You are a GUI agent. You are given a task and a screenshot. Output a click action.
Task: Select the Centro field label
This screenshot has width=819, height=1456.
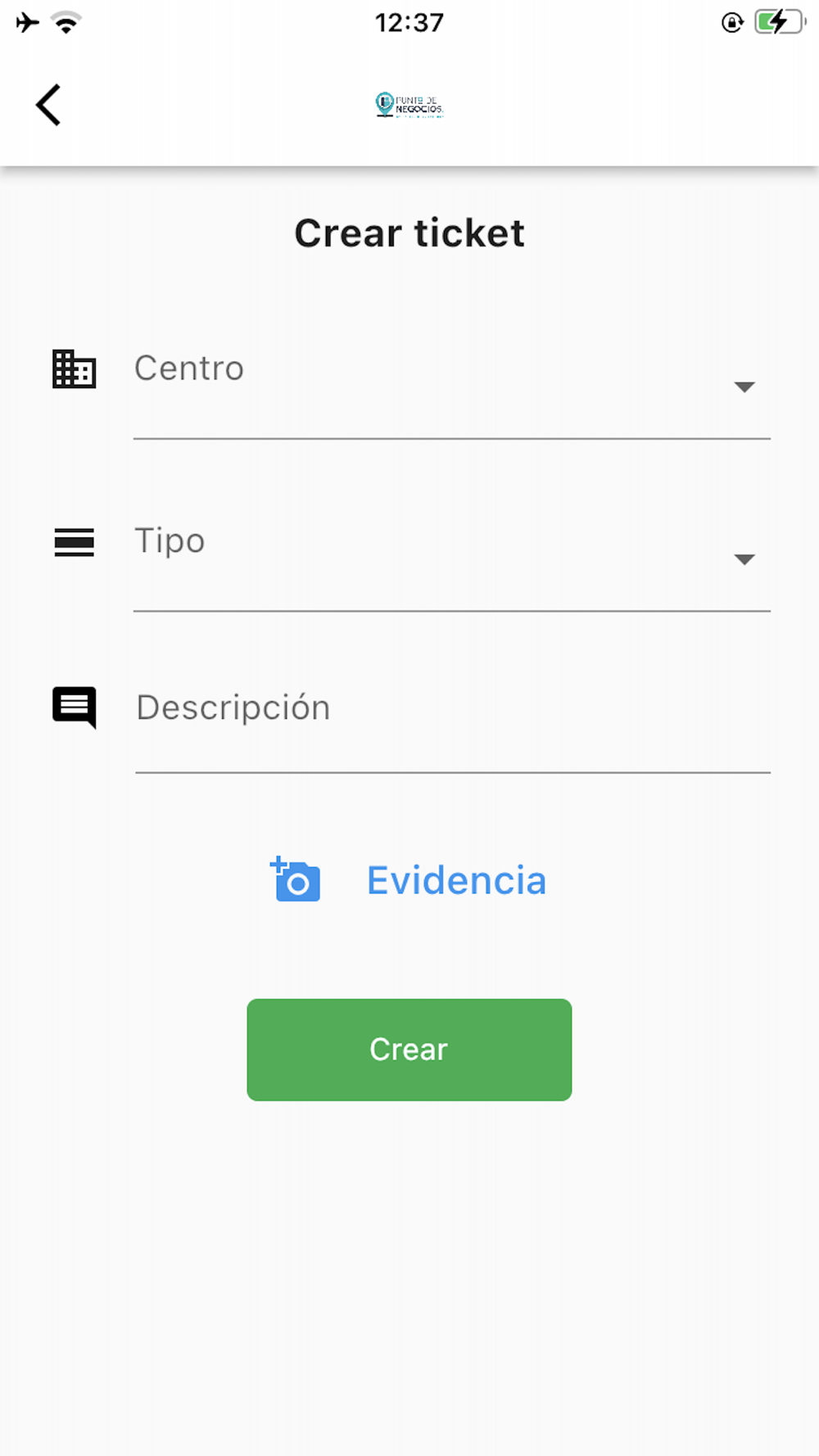pyautogui.click(x=189, y=368)
